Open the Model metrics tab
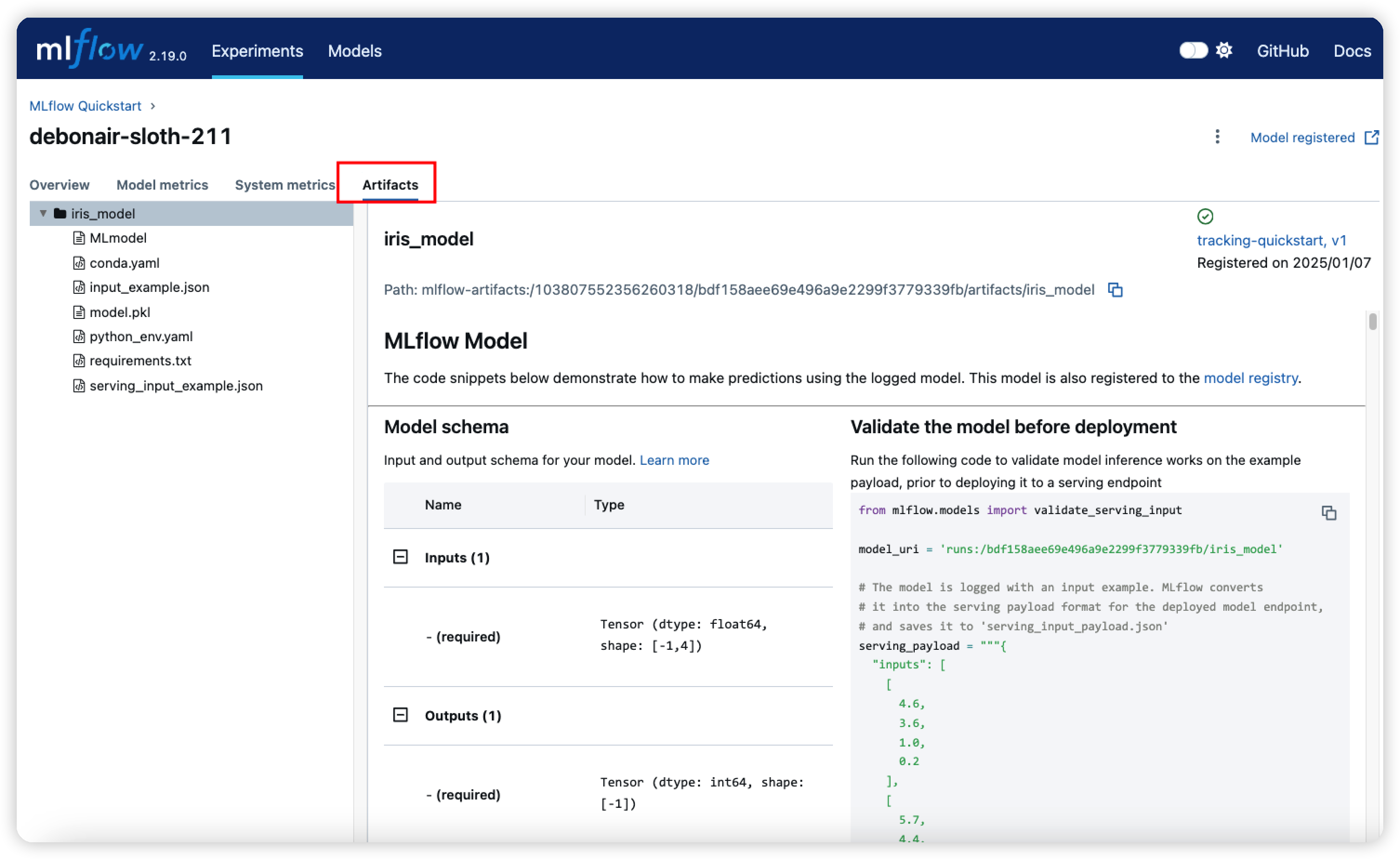 click(162, 185)
